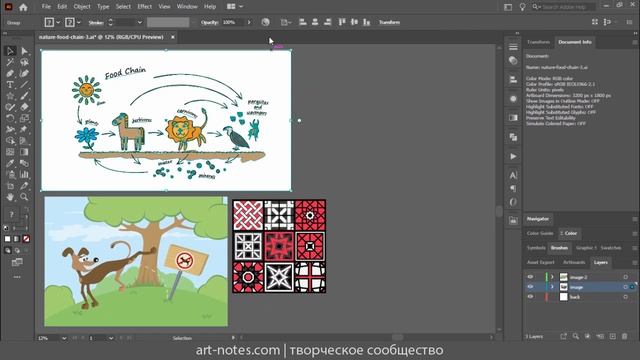The image size is (640, 360).
Task: Delete selection with Layers trash icon
Action: click(x=624, y=336)
